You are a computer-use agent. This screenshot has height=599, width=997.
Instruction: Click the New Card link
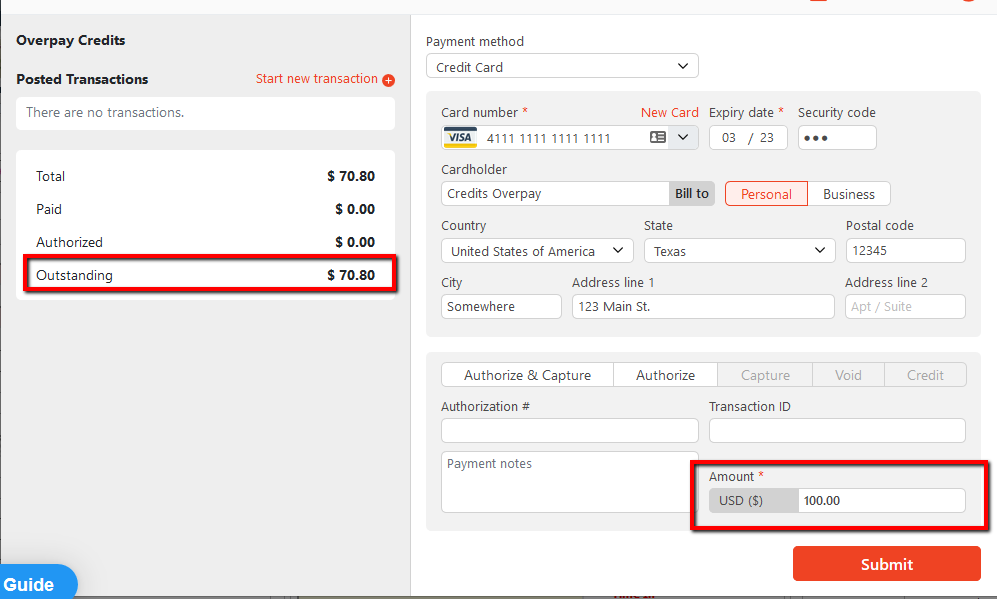(x=669, y=113)
